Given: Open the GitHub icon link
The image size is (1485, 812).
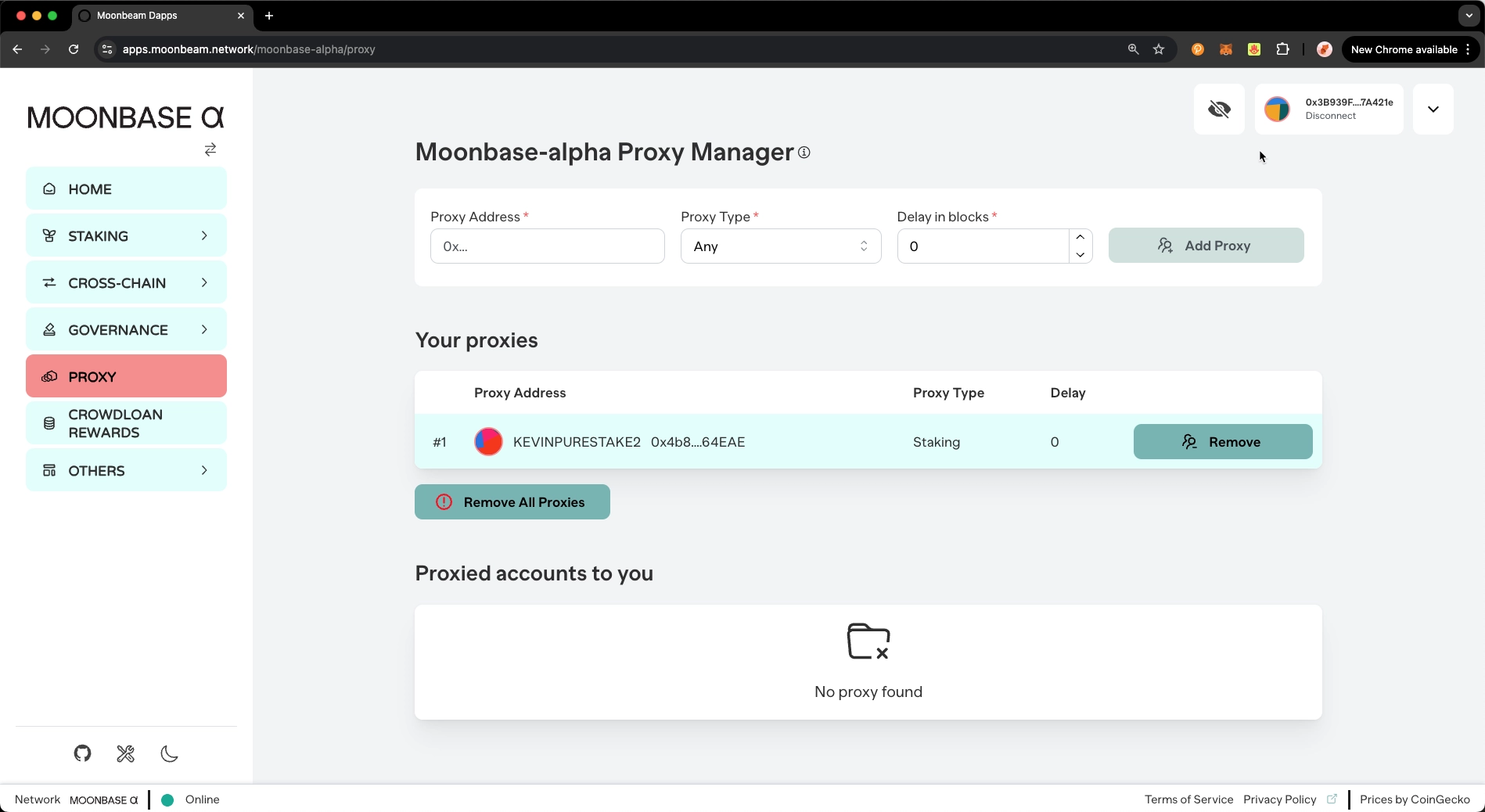Looking at the screenshot, I should click(82, 753).
